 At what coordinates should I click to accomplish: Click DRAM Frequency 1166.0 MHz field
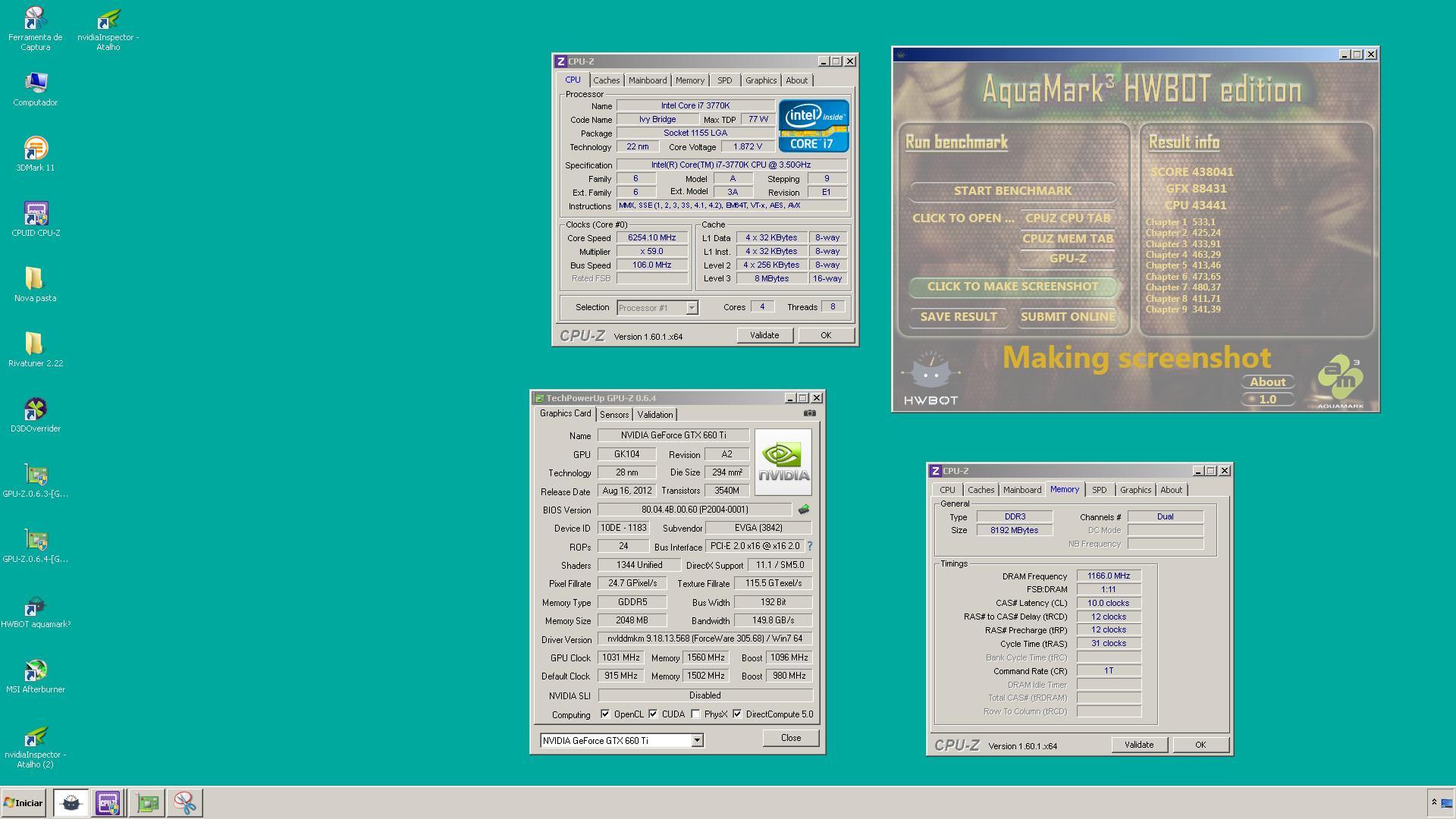(x=1109, y=576)
